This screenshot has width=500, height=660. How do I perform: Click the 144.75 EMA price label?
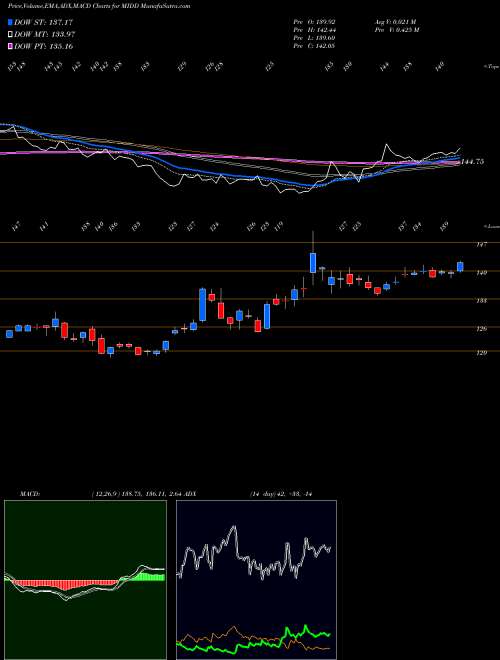(x=472, y=162)
